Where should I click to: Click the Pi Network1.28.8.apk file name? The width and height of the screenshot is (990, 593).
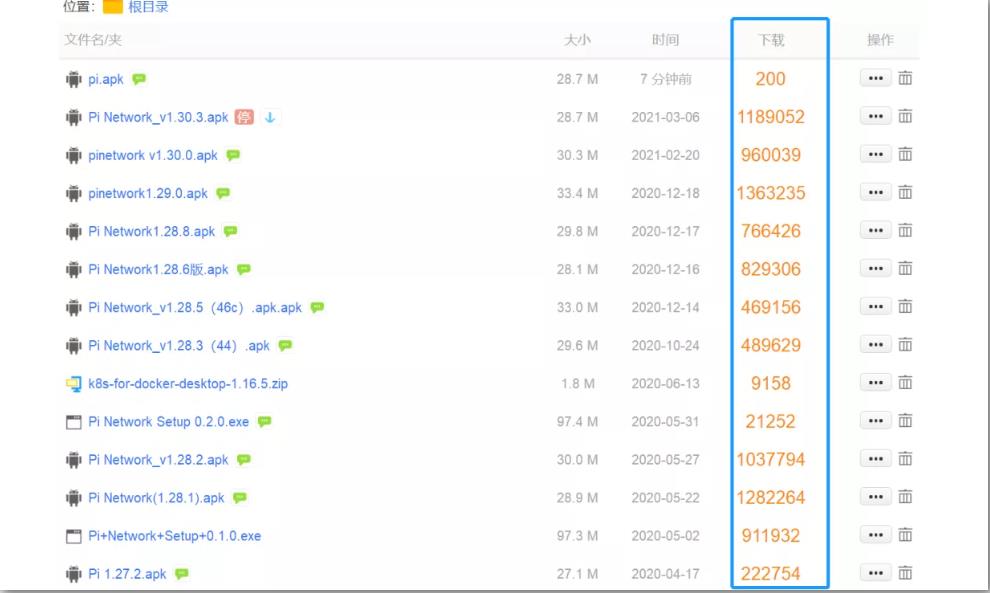click(152, 231)
